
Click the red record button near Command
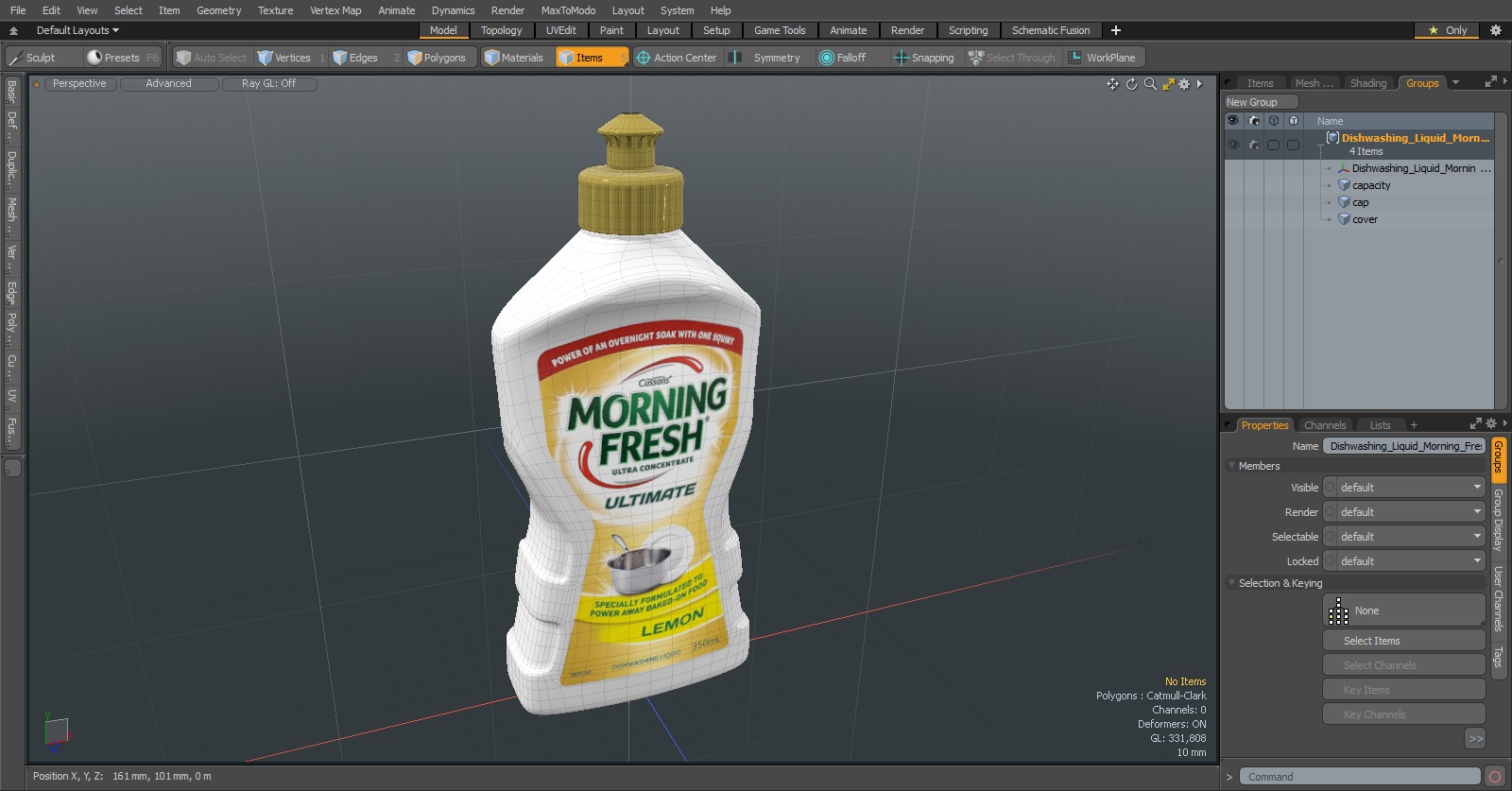click(x=1495, y=777)
